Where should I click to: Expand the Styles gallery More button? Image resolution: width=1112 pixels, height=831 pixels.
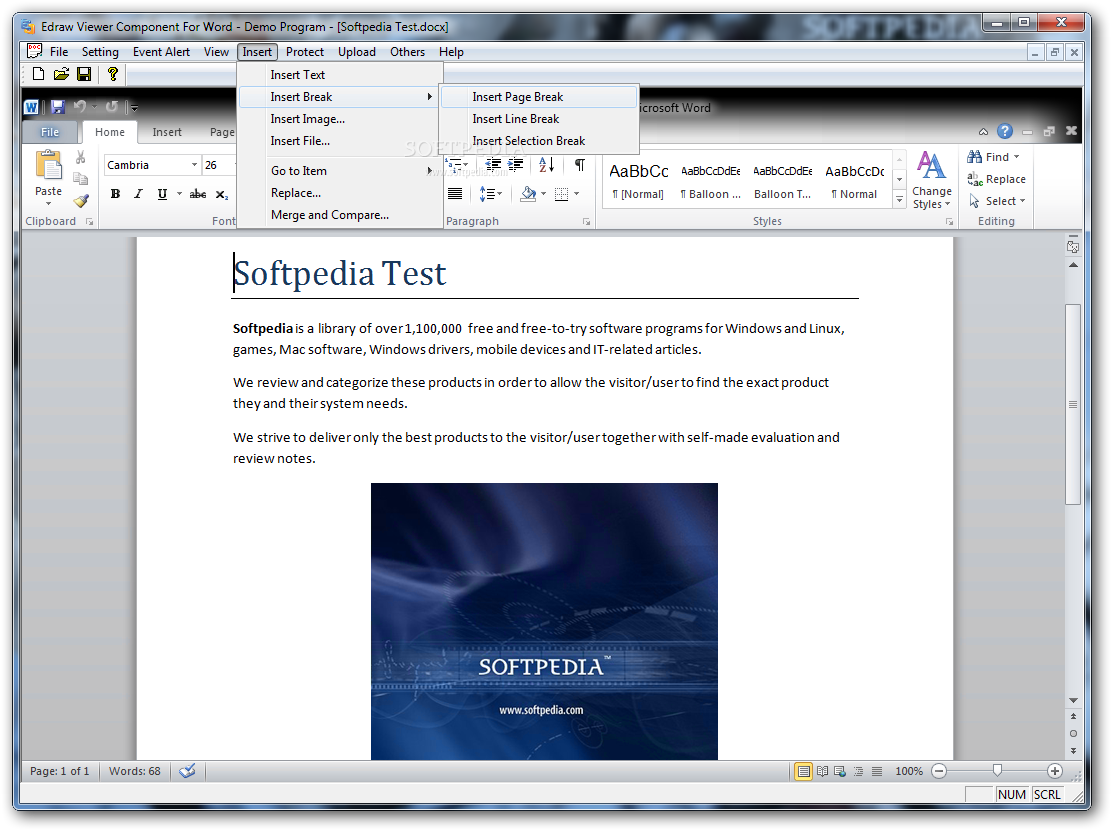899,201
